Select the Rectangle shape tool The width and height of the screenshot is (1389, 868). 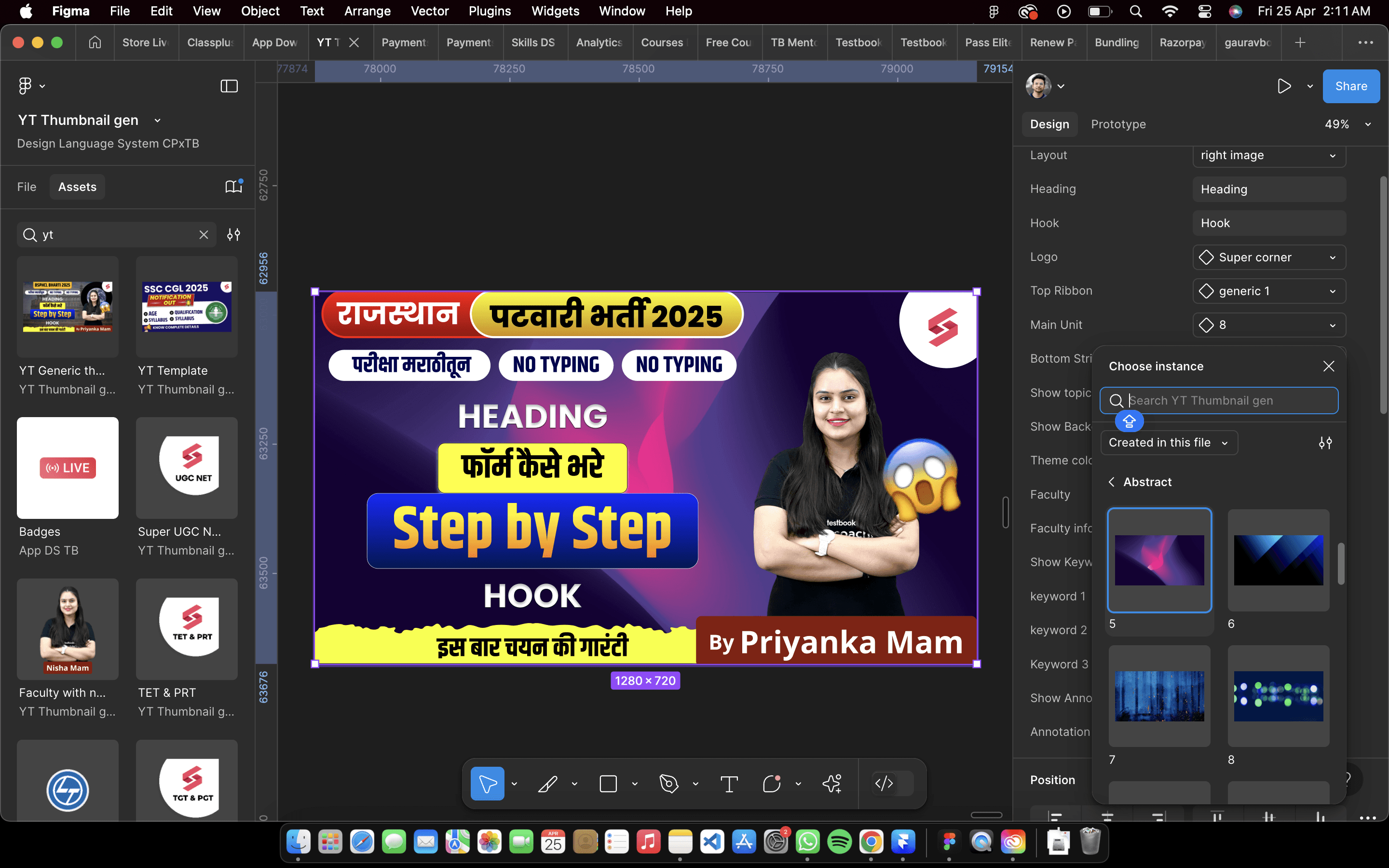click(608, 784)
